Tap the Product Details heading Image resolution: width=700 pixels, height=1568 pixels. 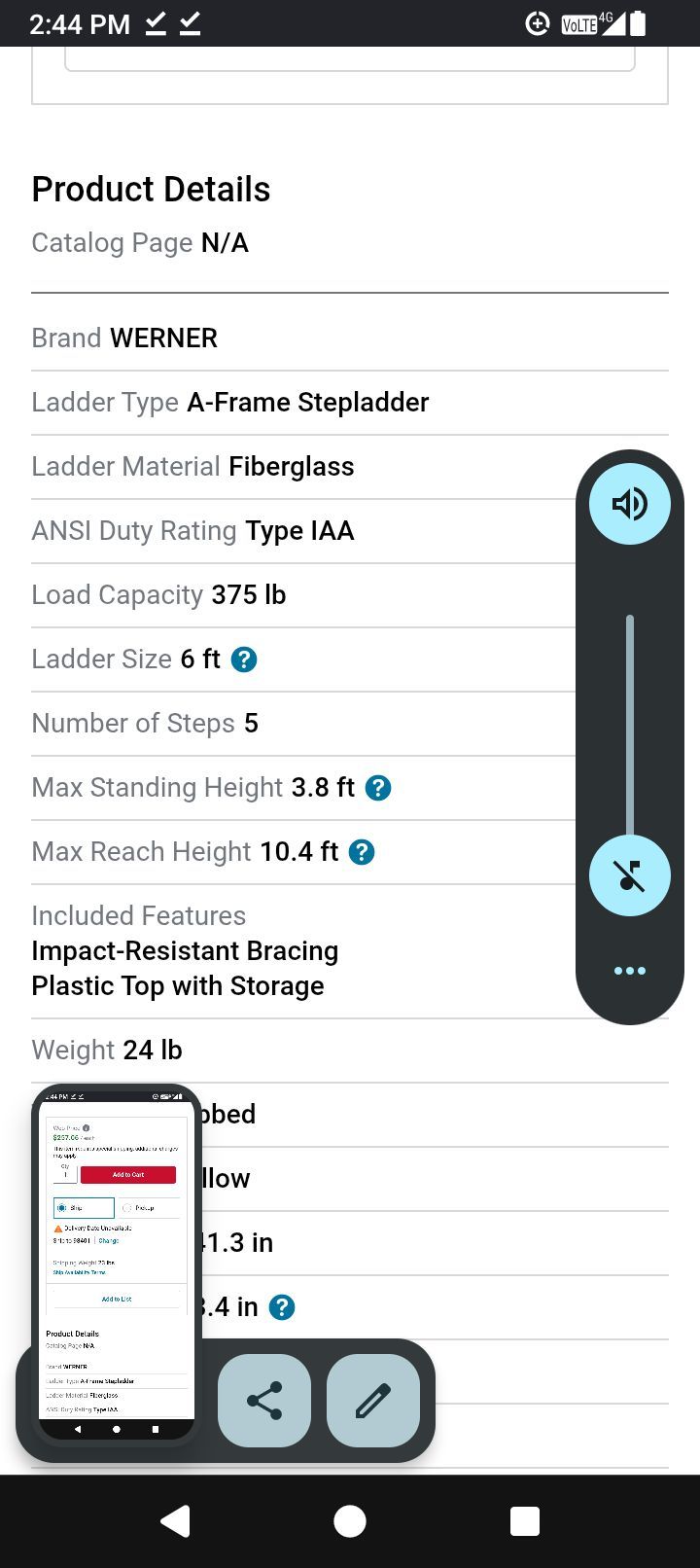coord(151,190)
